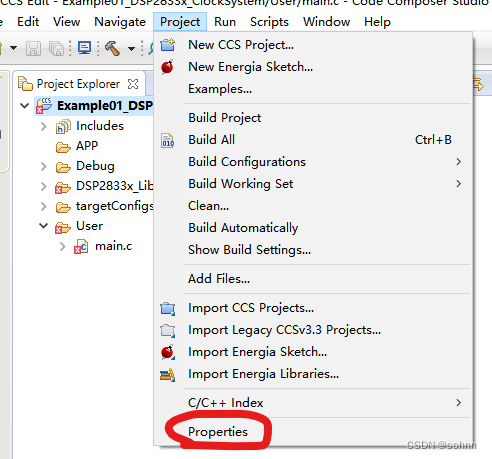Image resolution: width=492 pixels, height=459 pixels.
Task: Click the Build All menu icon
Action: (168, 140)
